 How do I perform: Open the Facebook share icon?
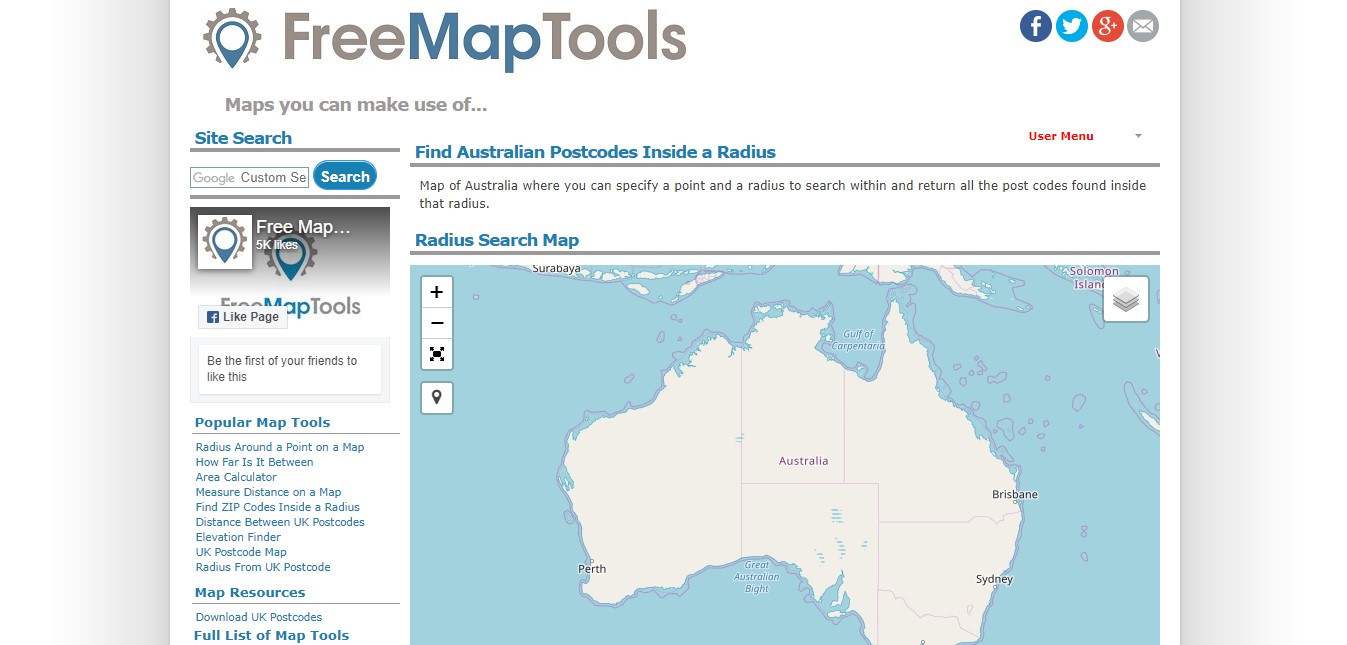click(x=1035, y=25)
